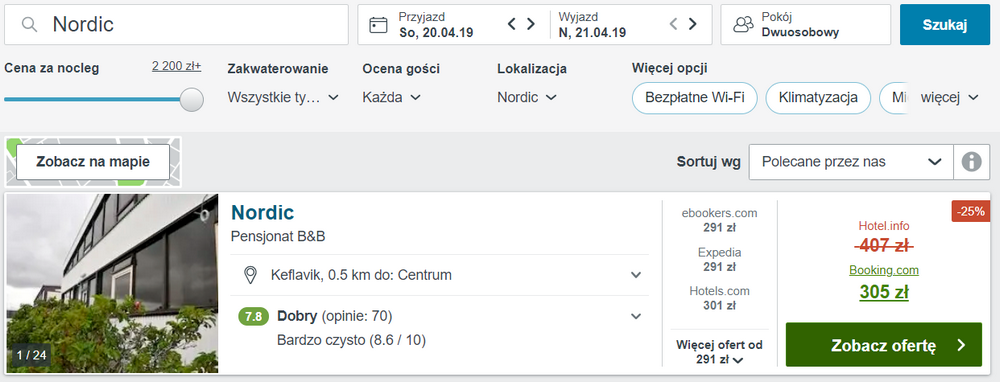The image size is (1000, 382).
Task: Move arrival date to previous day
Action: click(511, 24)
